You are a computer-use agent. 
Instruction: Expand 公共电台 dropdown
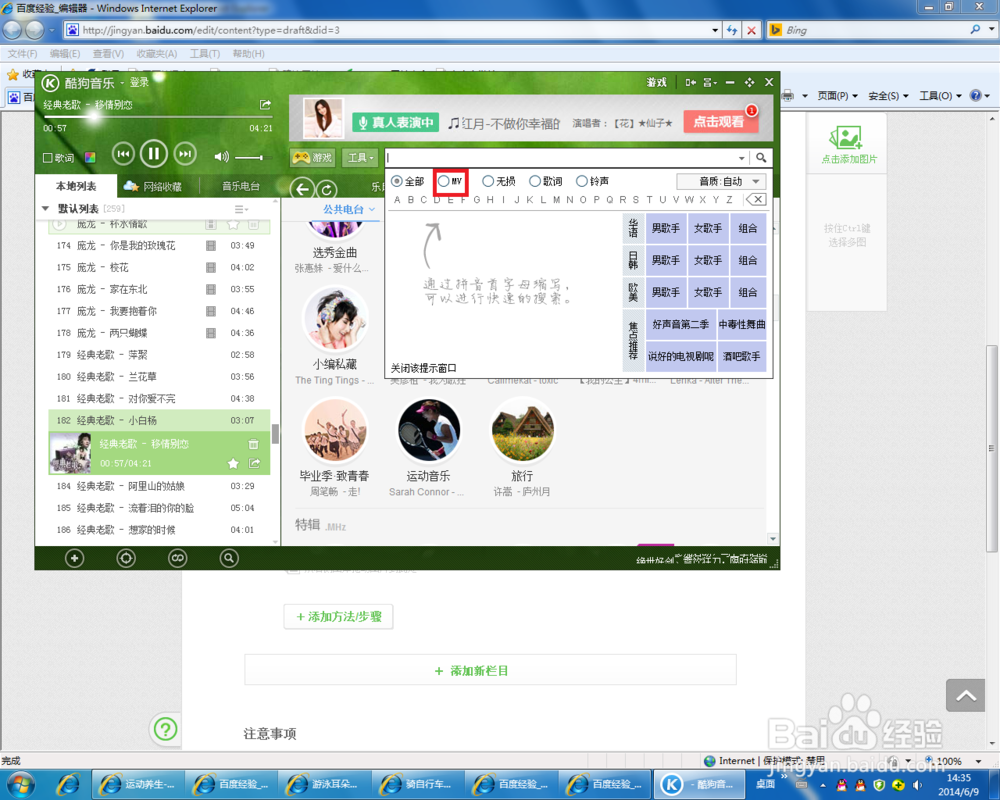tap(349, 209)
